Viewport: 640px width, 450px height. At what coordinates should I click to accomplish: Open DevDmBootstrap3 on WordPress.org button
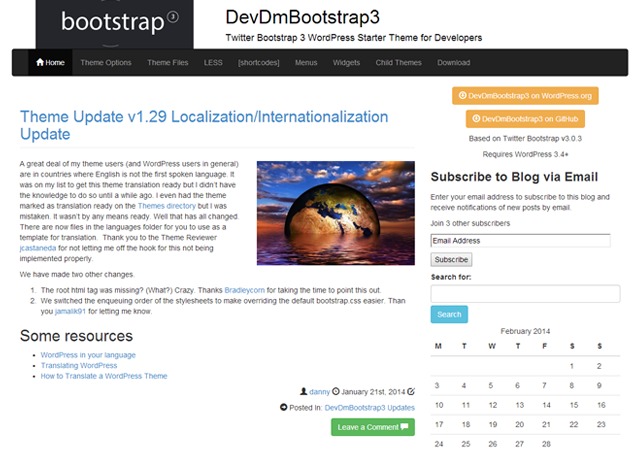(x=525, y=96)
